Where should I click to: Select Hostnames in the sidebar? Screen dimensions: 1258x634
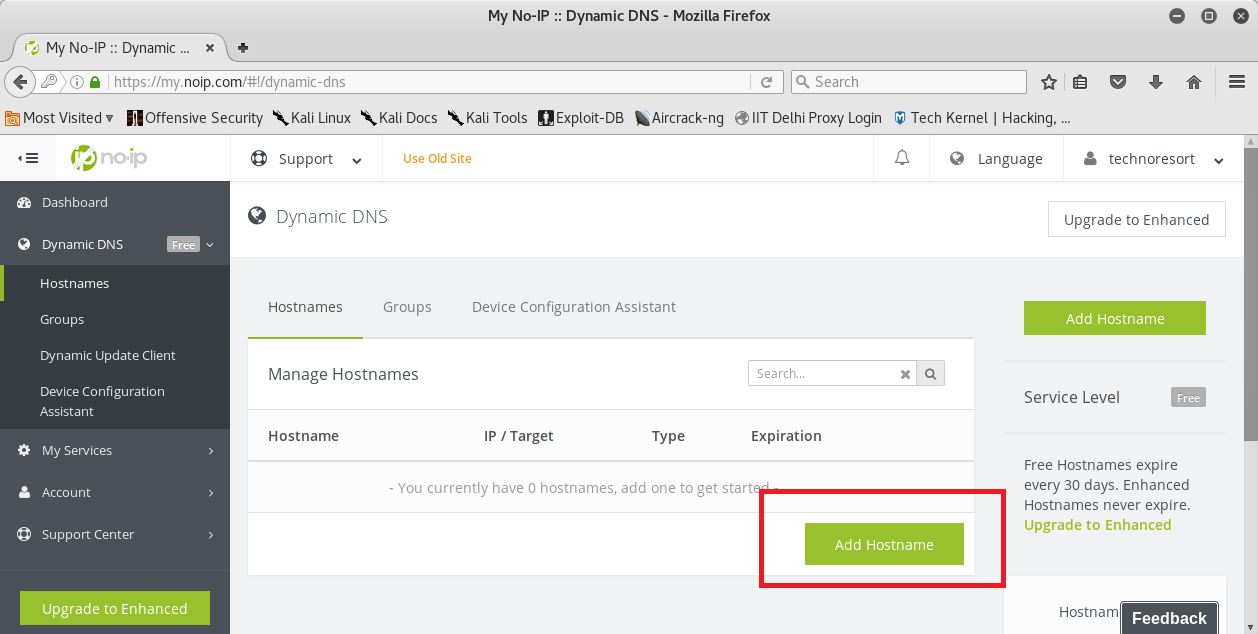pos(115,283)
